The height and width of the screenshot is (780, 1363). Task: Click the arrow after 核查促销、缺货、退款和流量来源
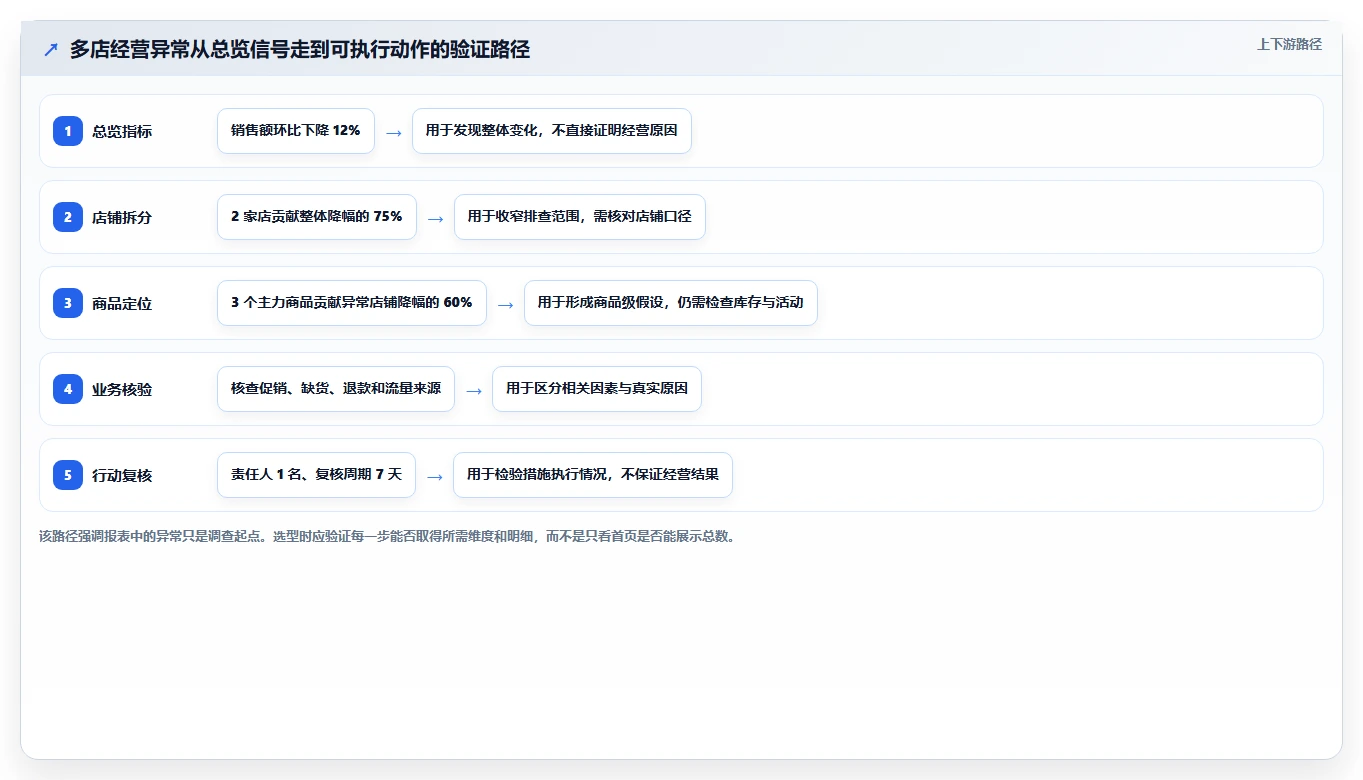click(474, 390)
